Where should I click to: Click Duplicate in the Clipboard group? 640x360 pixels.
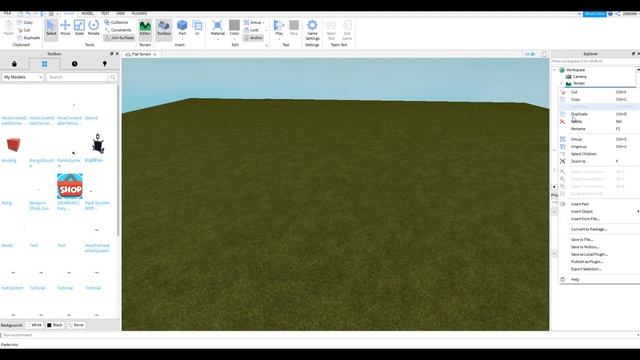[29, 38]
